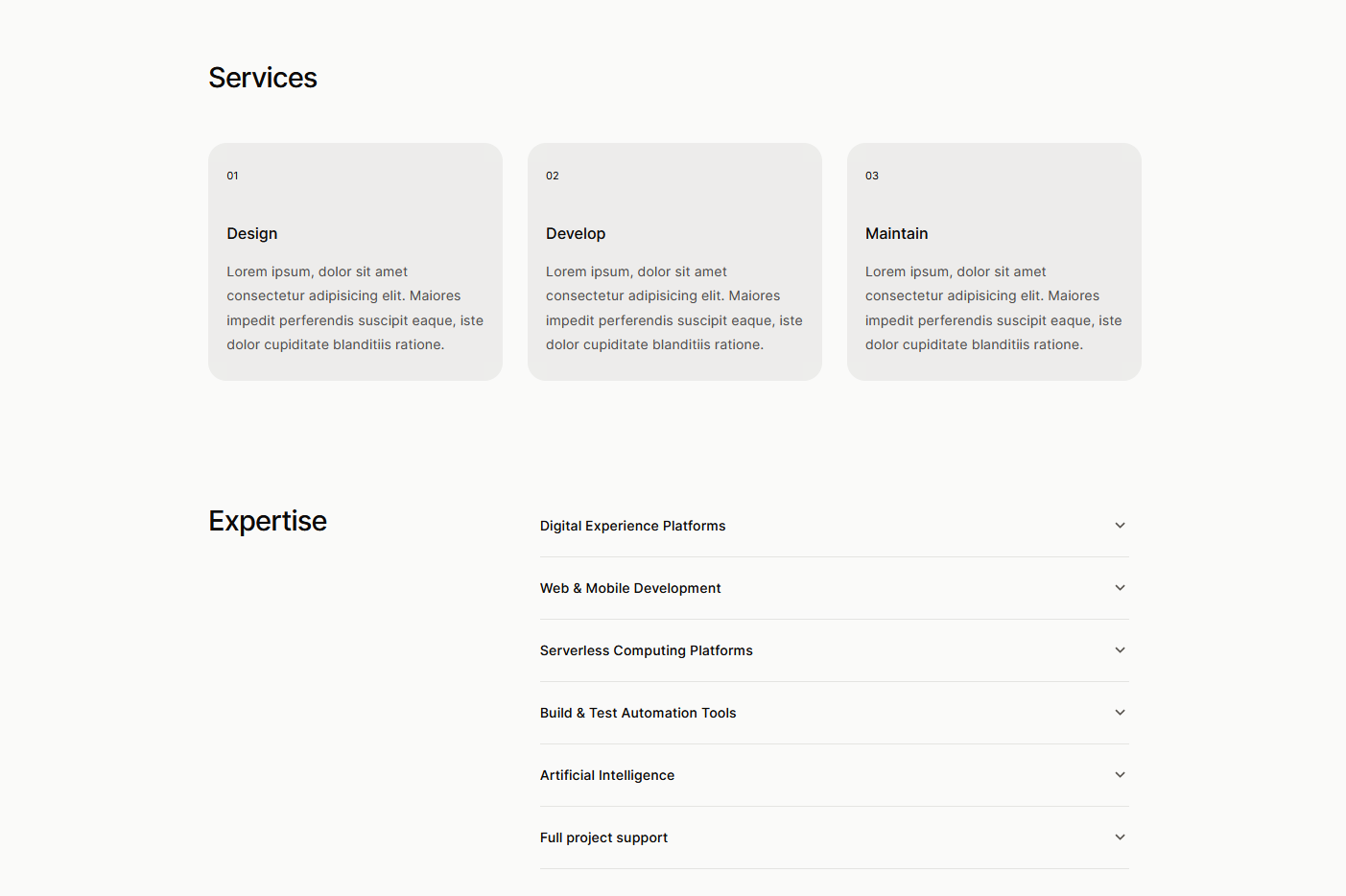Click the 03 number on the Maintain card

coord(871,176)
